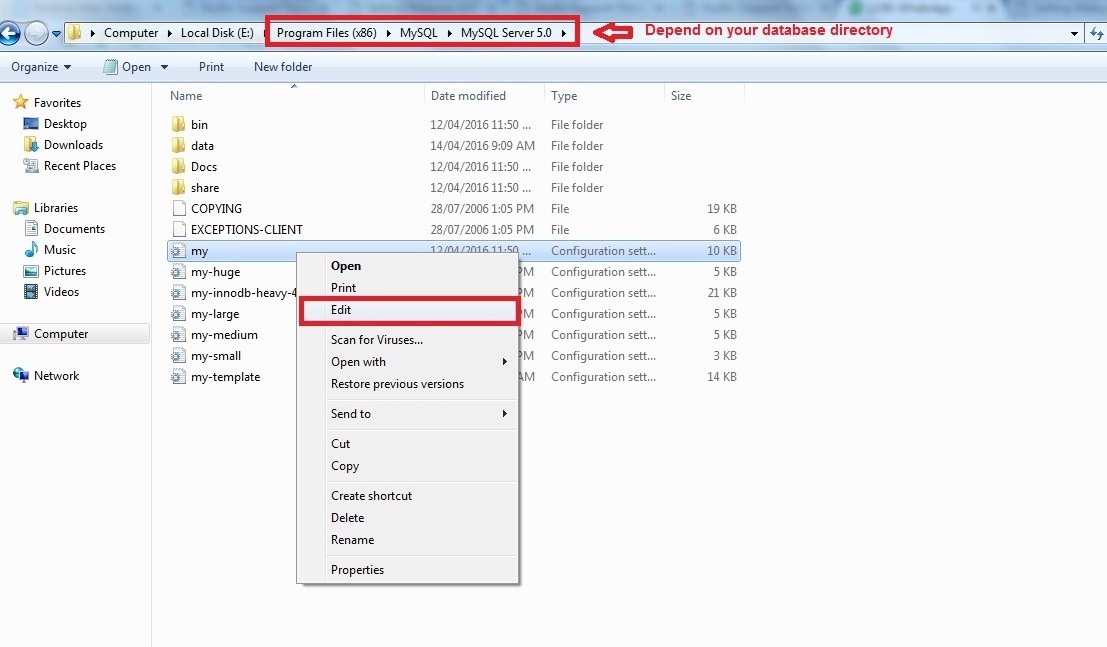Choose Edit from the context menu

[341, 310]
